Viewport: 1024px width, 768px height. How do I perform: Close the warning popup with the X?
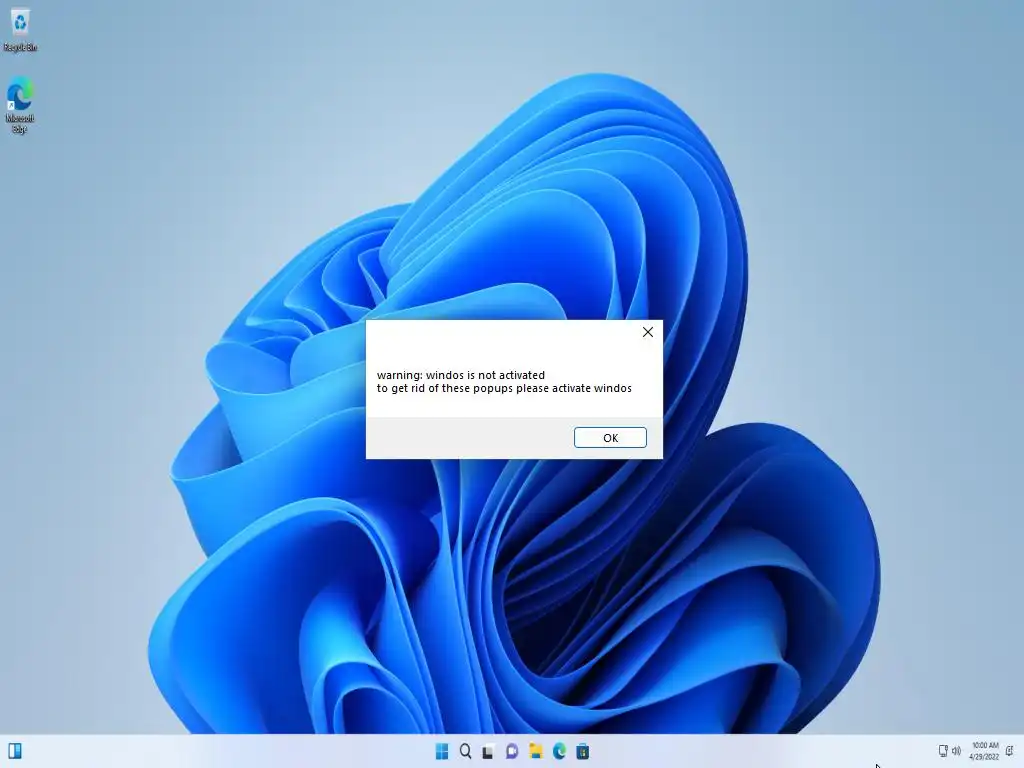coord(647,332)
